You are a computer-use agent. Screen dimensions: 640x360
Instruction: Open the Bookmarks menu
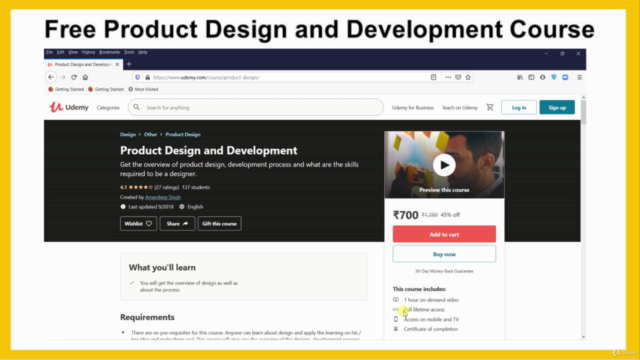109,52
